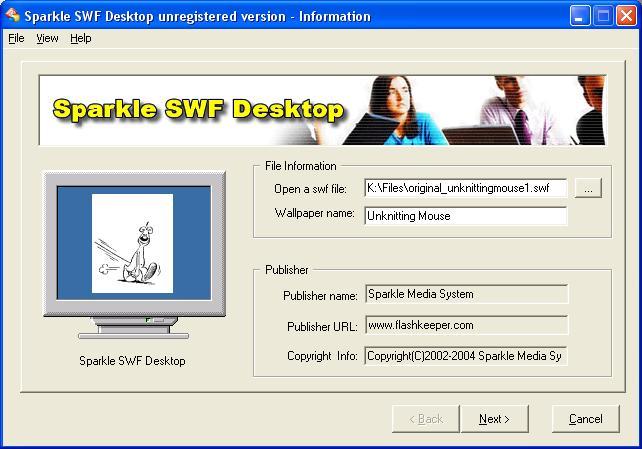Click the browse '...' button for swf file
Image resolution: width=642 pixels, height=449 pixels.
click(x=588, y=188)
